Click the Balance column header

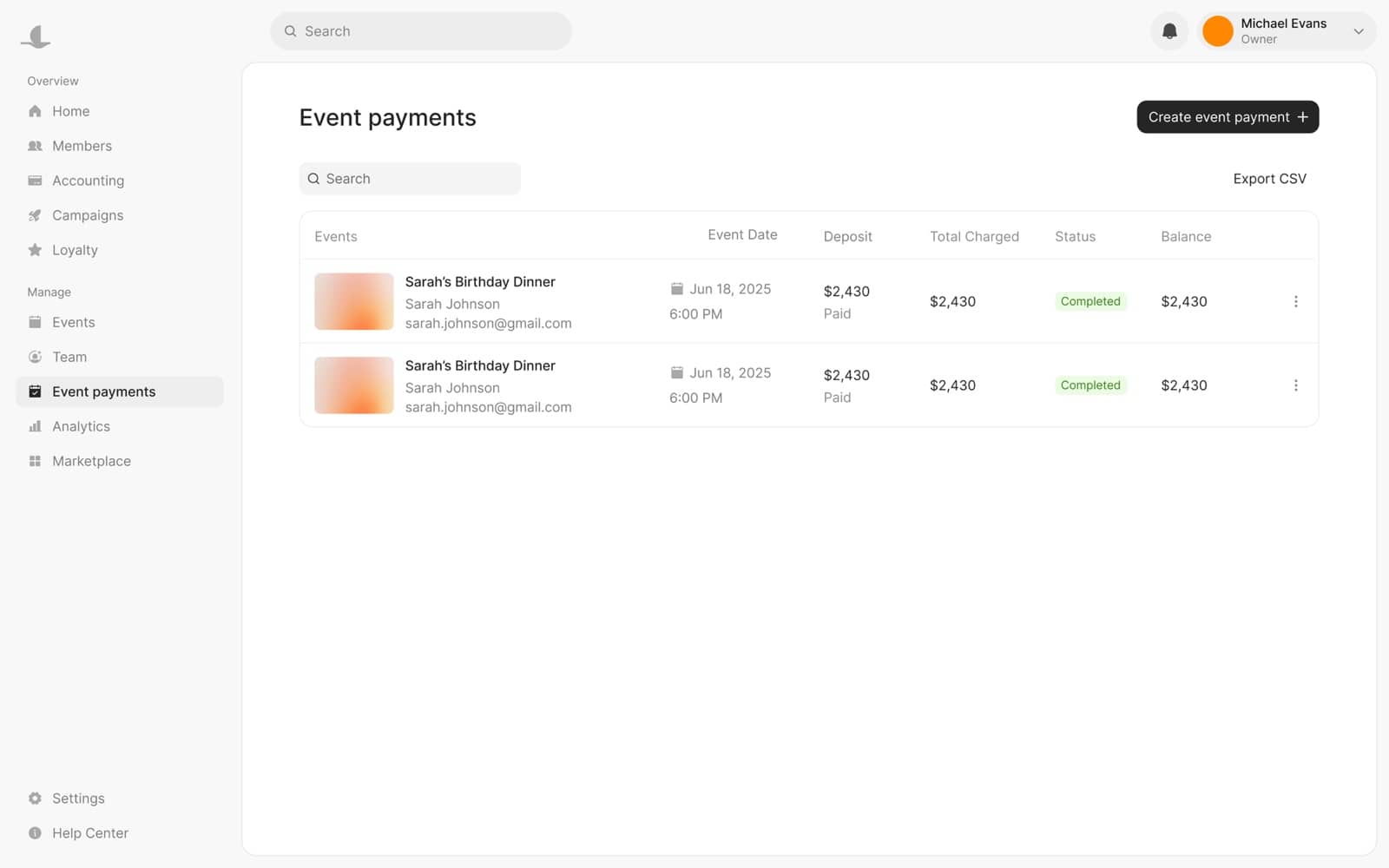pos(1186,236)
